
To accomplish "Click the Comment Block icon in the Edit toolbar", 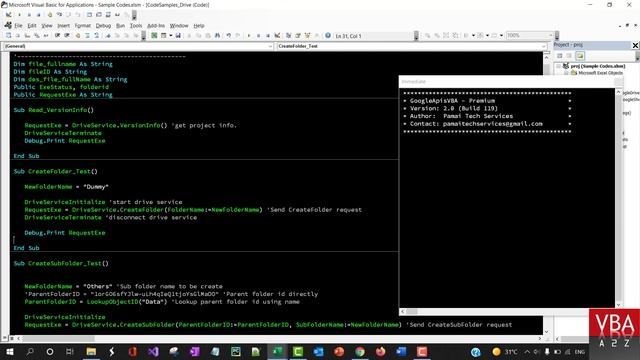I will 87,36.
